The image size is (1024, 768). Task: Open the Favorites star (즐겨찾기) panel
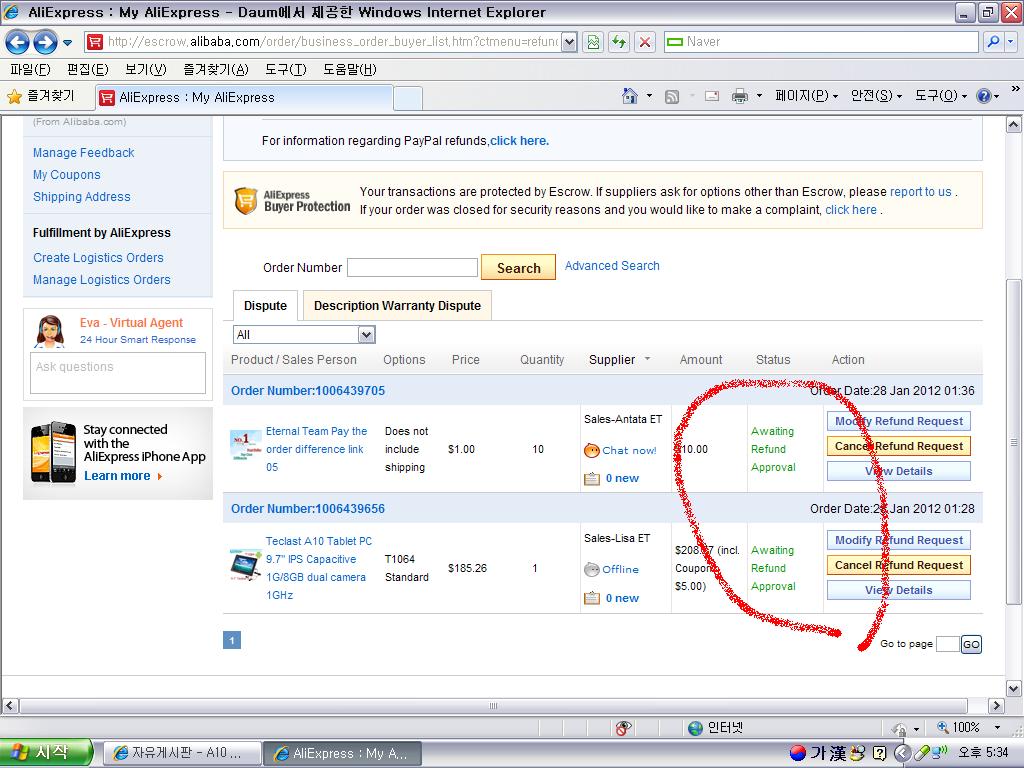(41, 97)
